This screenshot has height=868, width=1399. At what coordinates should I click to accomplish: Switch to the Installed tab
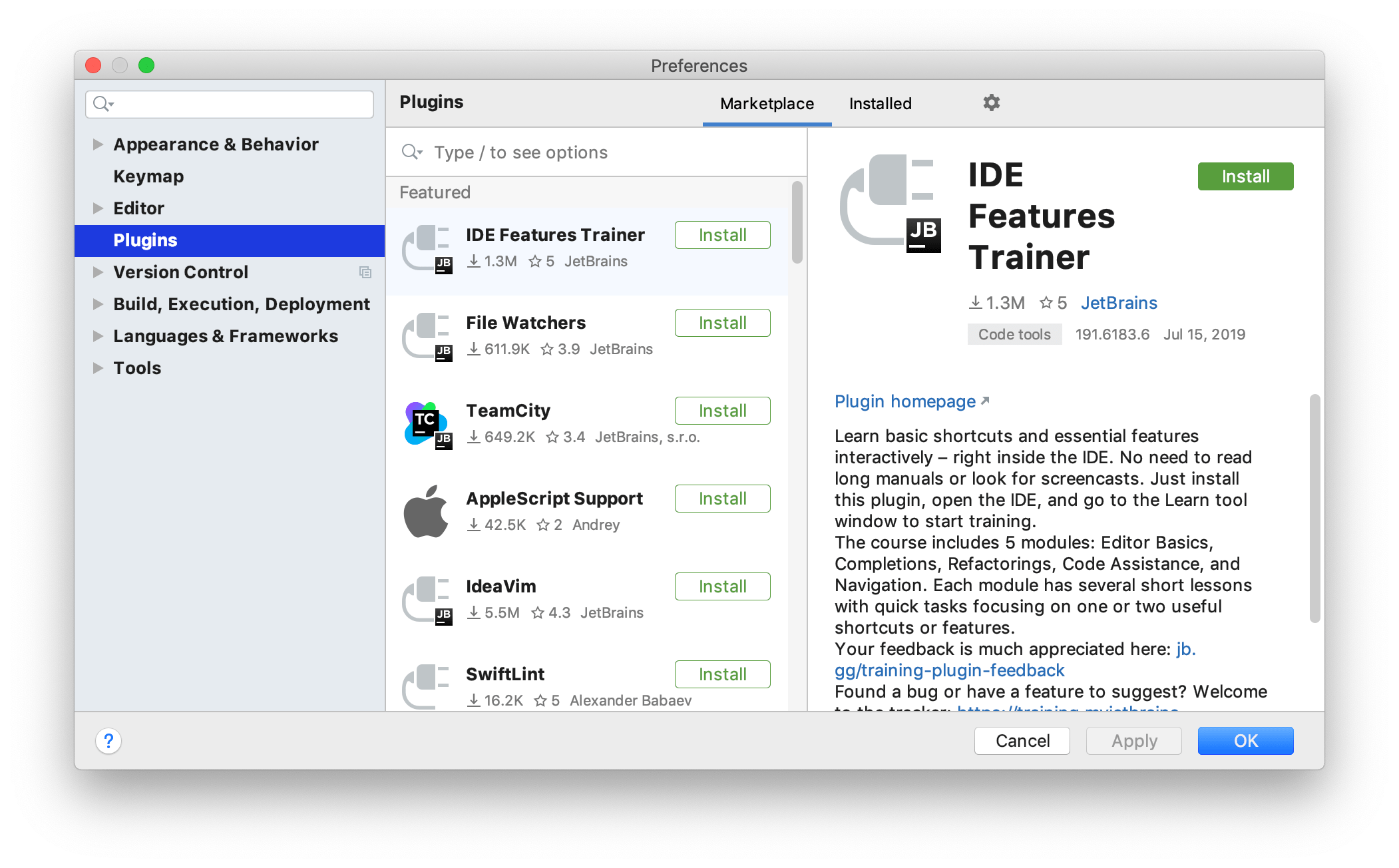click(880, 104)
